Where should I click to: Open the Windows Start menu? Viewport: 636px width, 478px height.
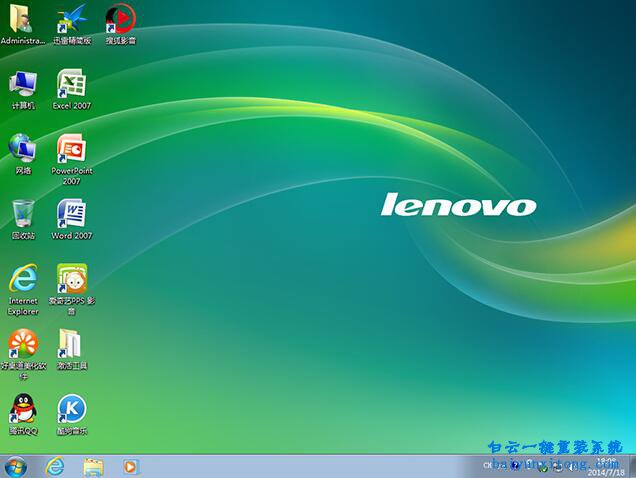coord(16,466)
